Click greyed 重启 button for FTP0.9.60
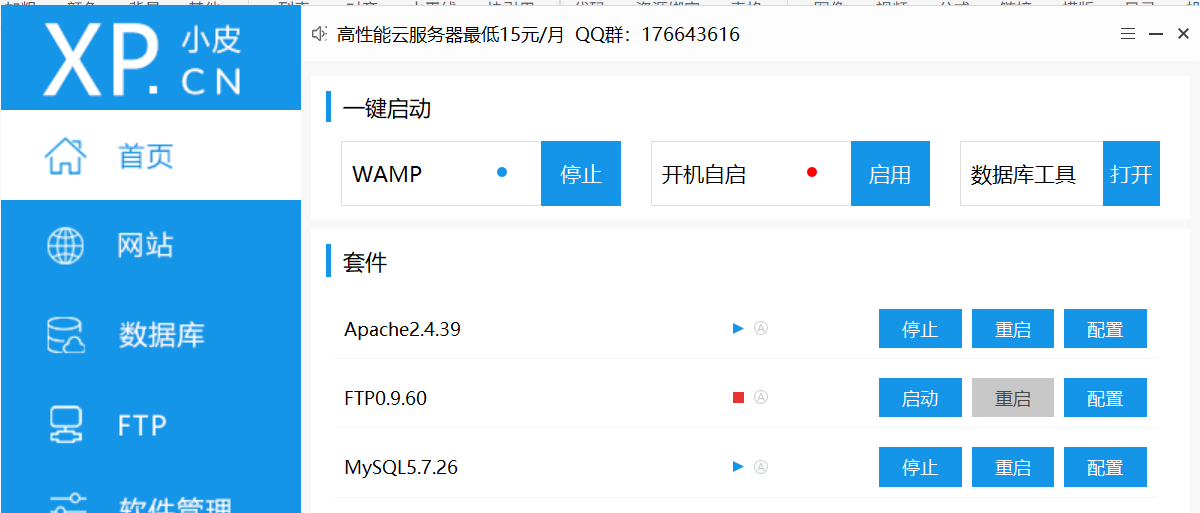The image size is (1200, 513). (x=1013, y=398)
